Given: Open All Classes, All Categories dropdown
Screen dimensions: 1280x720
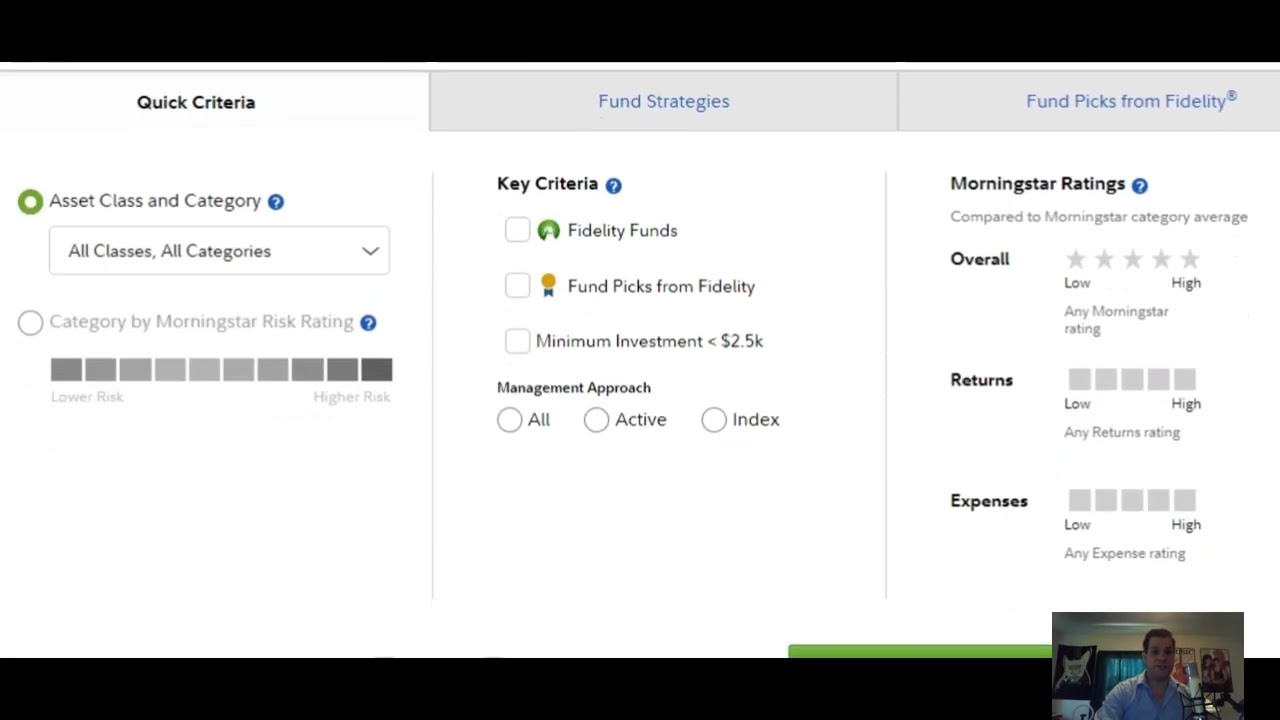Looking at the screenshot, I should 219,251.
